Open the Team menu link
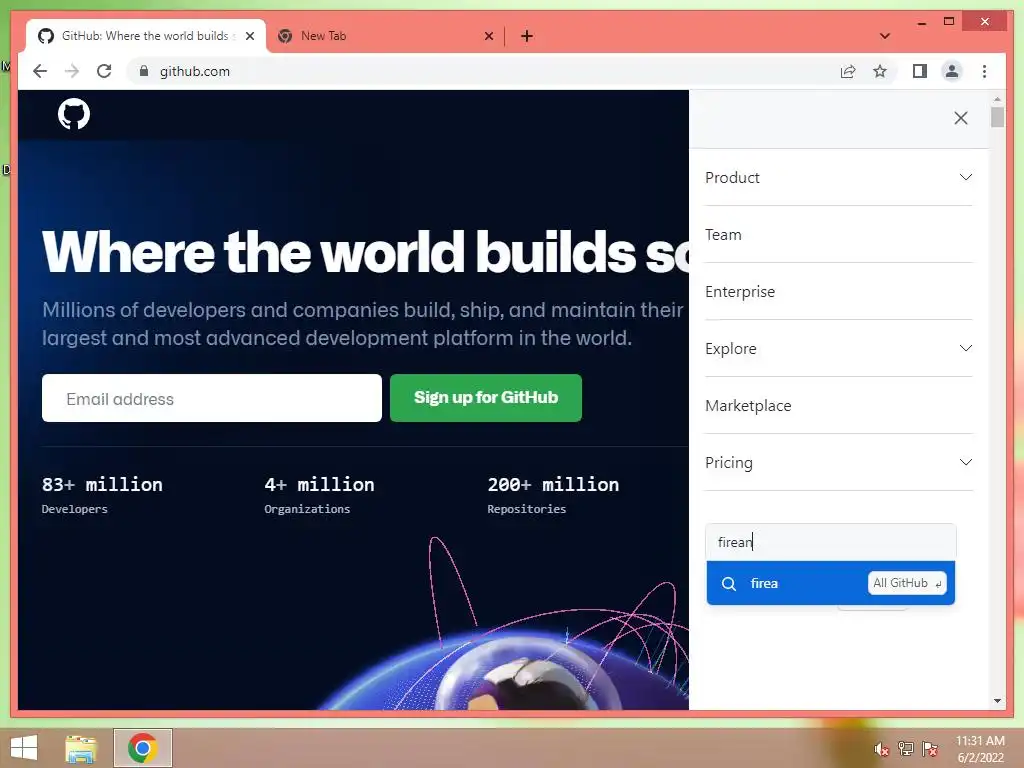 (x=723, y=234)
